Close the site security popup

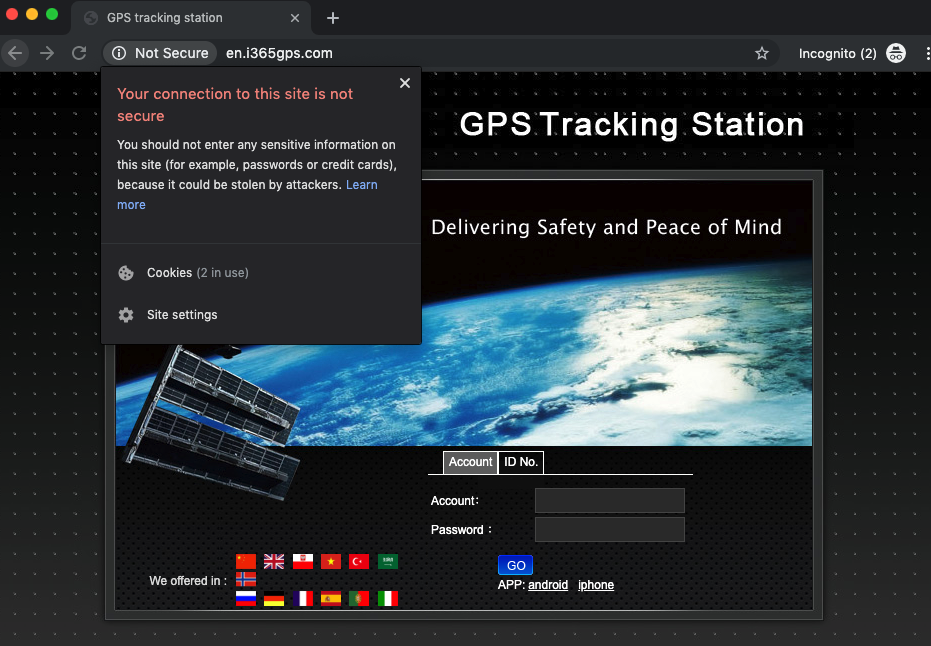tap(405, 83)
